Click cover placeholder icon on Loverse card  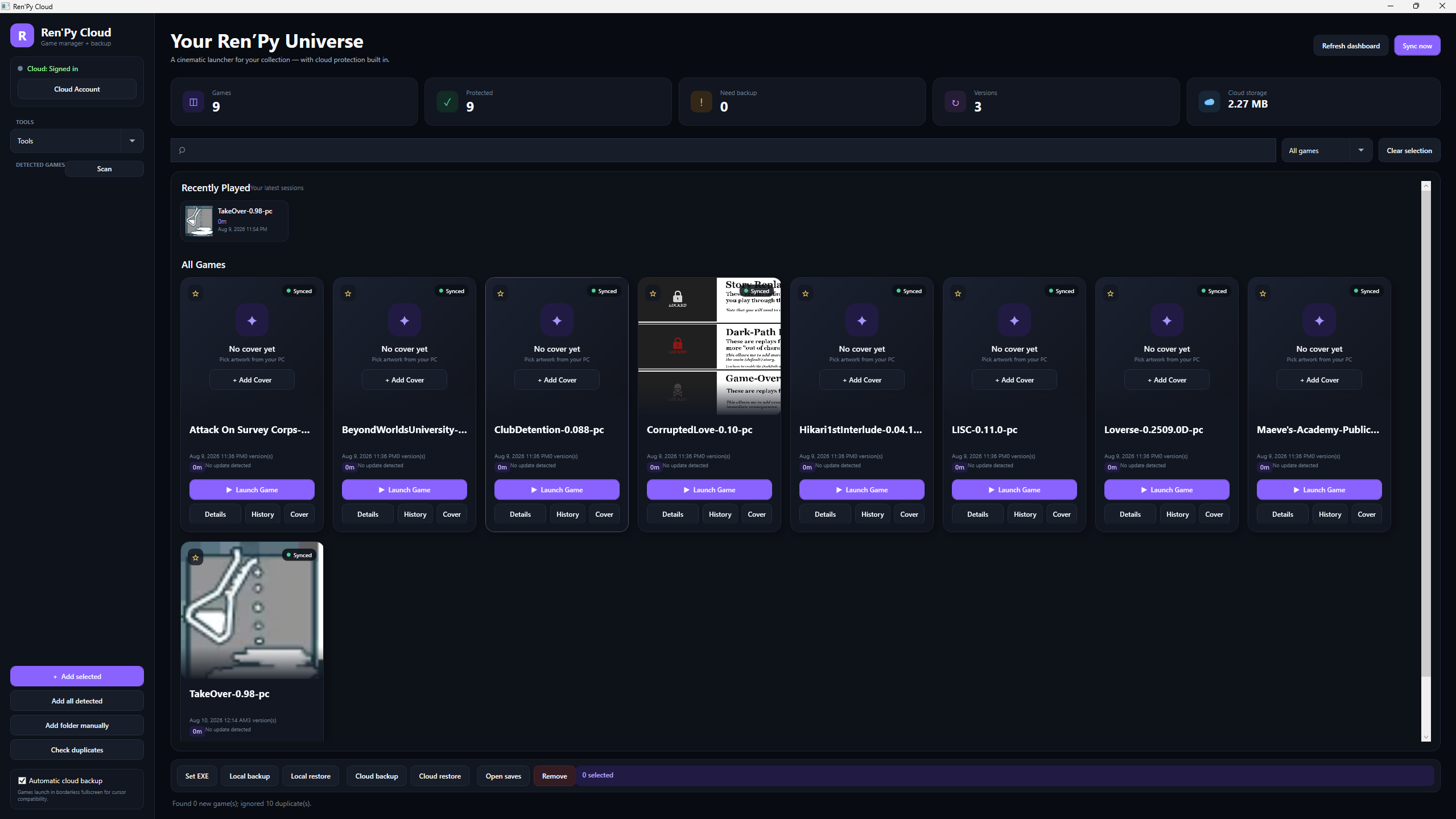point(1167,320)
